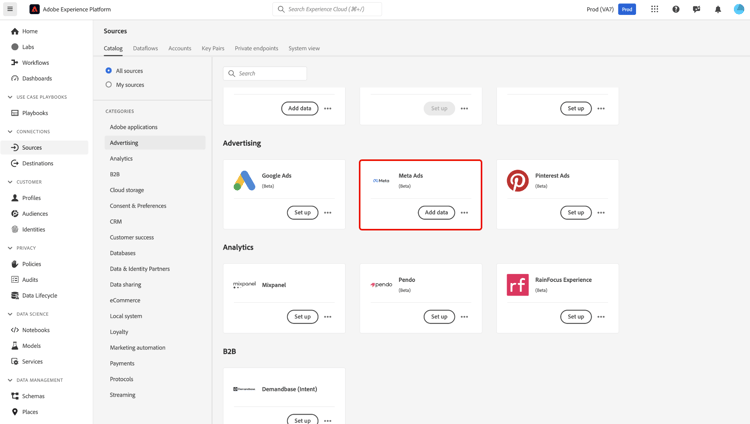Open more options for Google Ads

[328, 212]
